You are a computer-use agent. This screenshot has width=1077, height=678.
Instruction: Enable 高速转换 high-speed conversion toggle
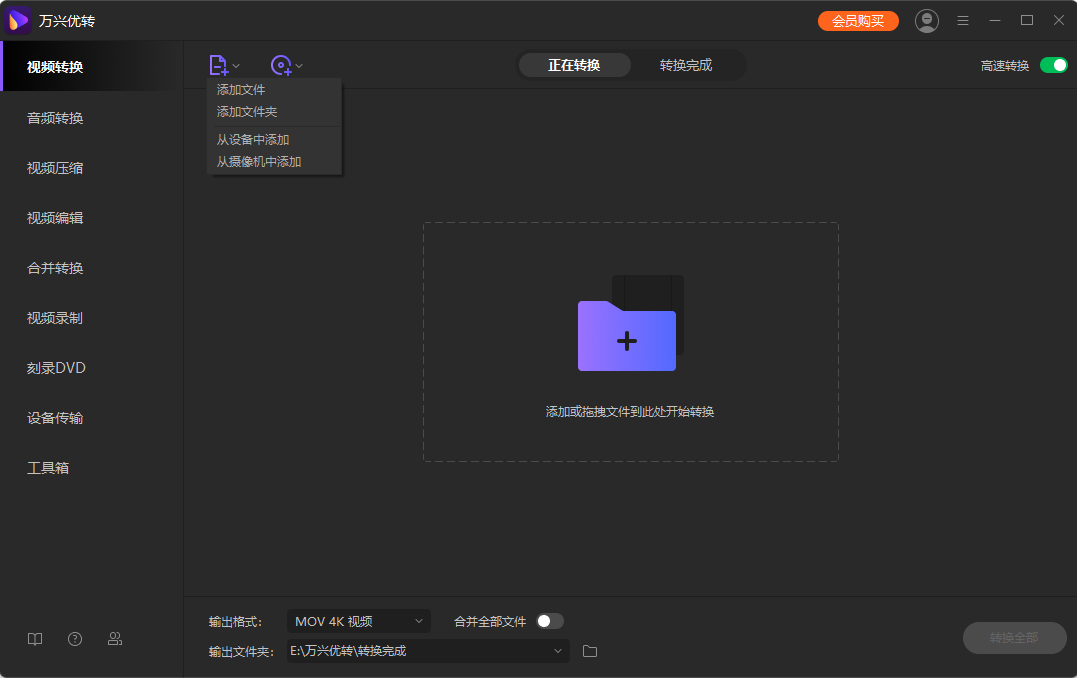point(1053,64)
